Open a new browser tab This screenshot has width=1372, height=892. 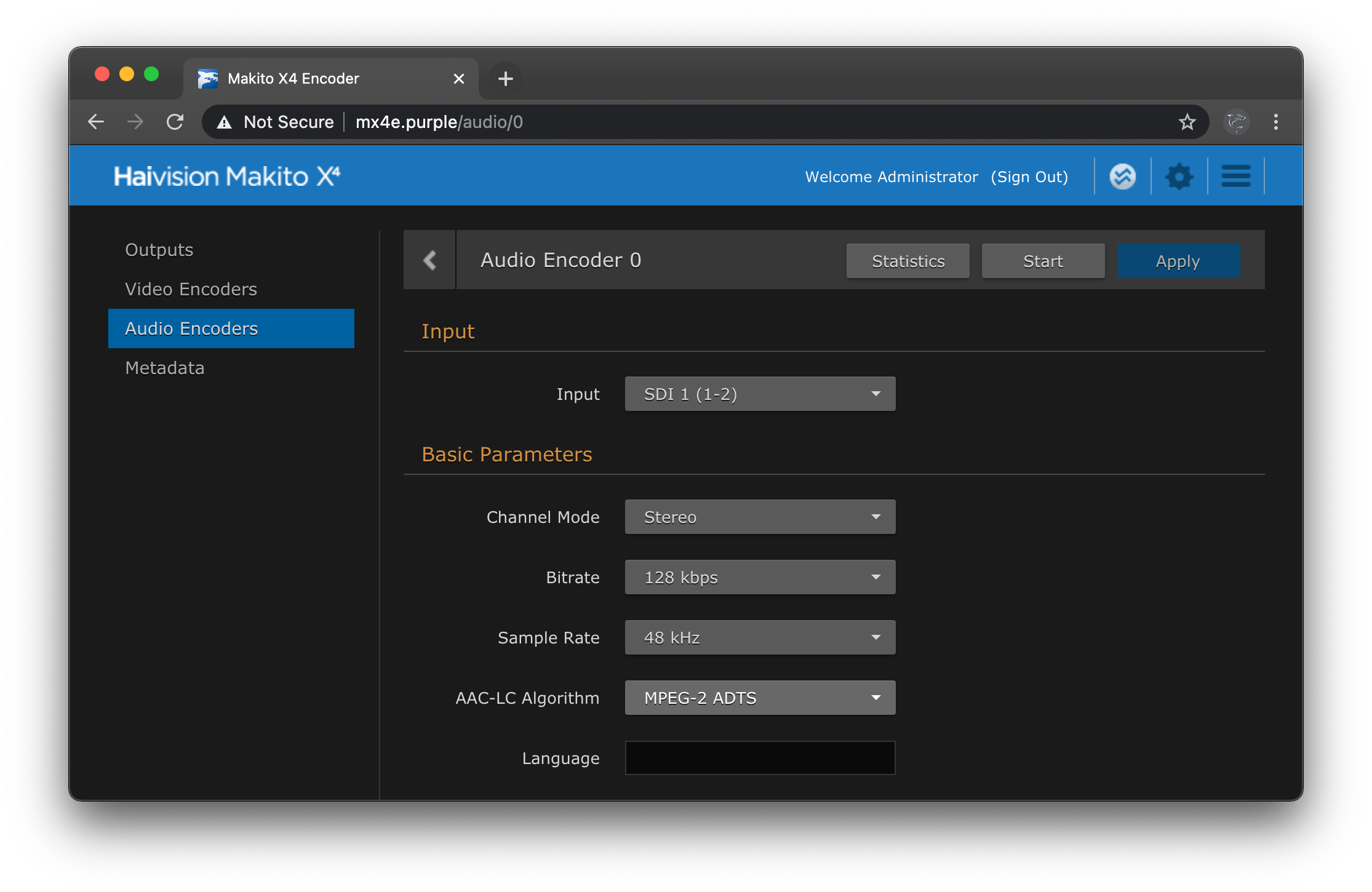pyautogui.click(x=505, y=79)
